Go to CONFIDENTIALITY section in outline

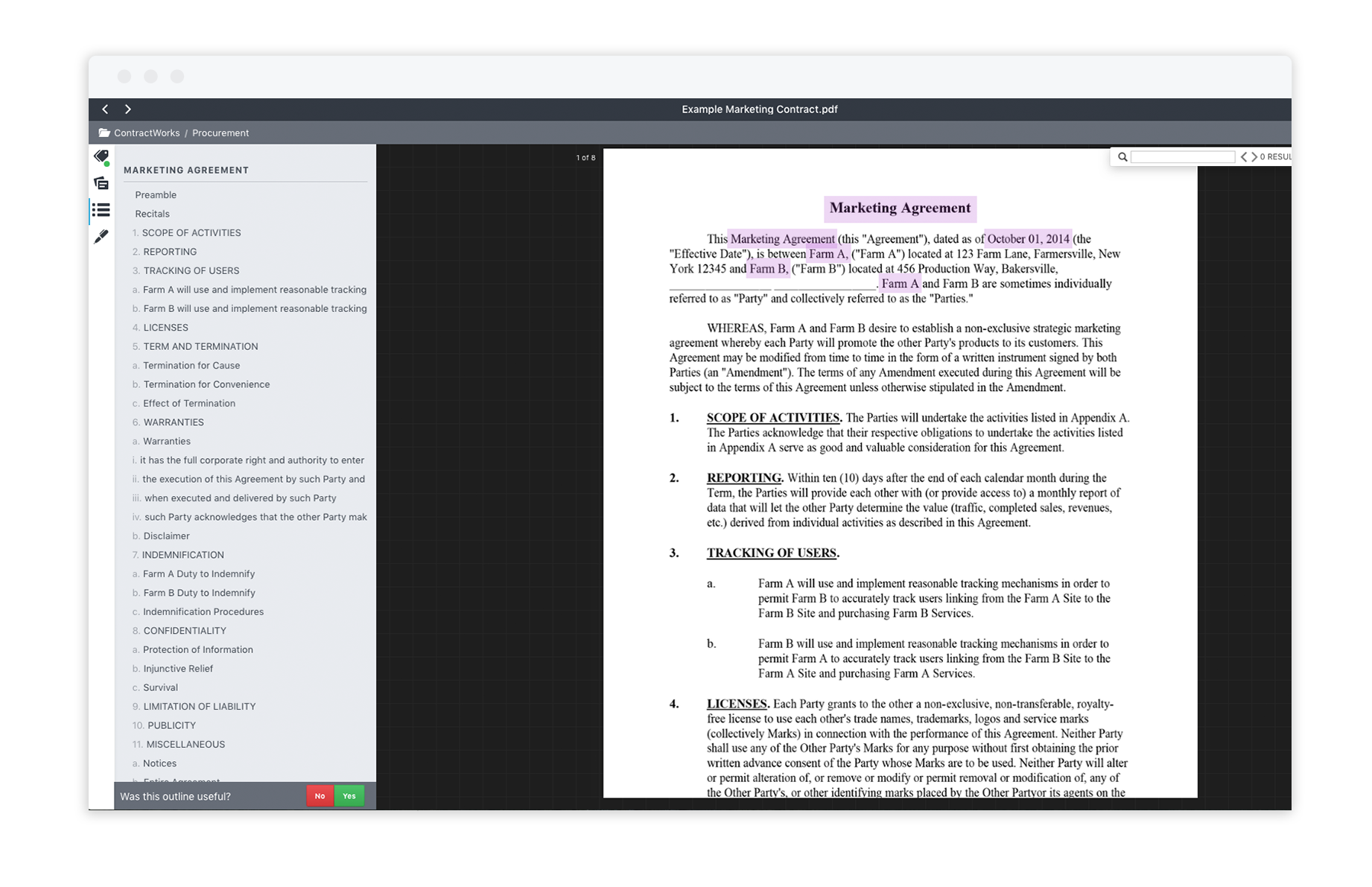pos(185,631)
